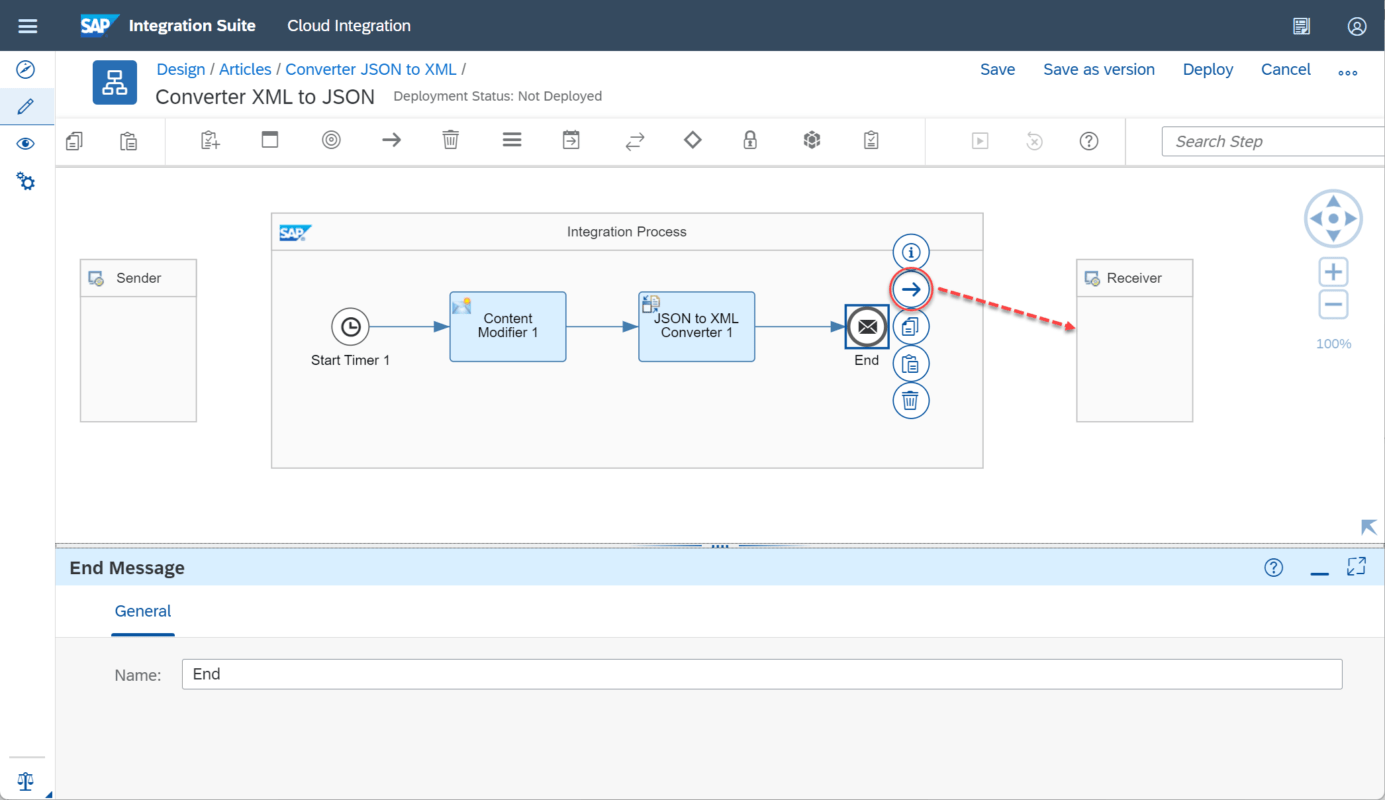
Task: Click the legal scales icon at bottom-left
Action: coord(26,782)
